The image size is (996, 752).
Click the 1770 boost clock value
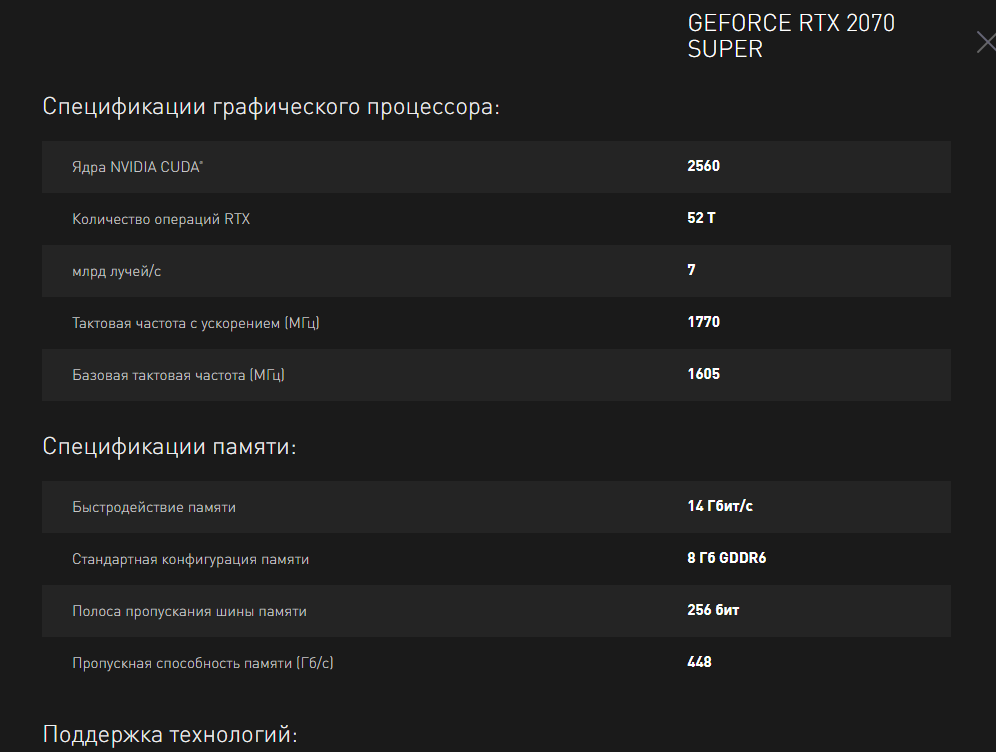(x=703, y=322)
